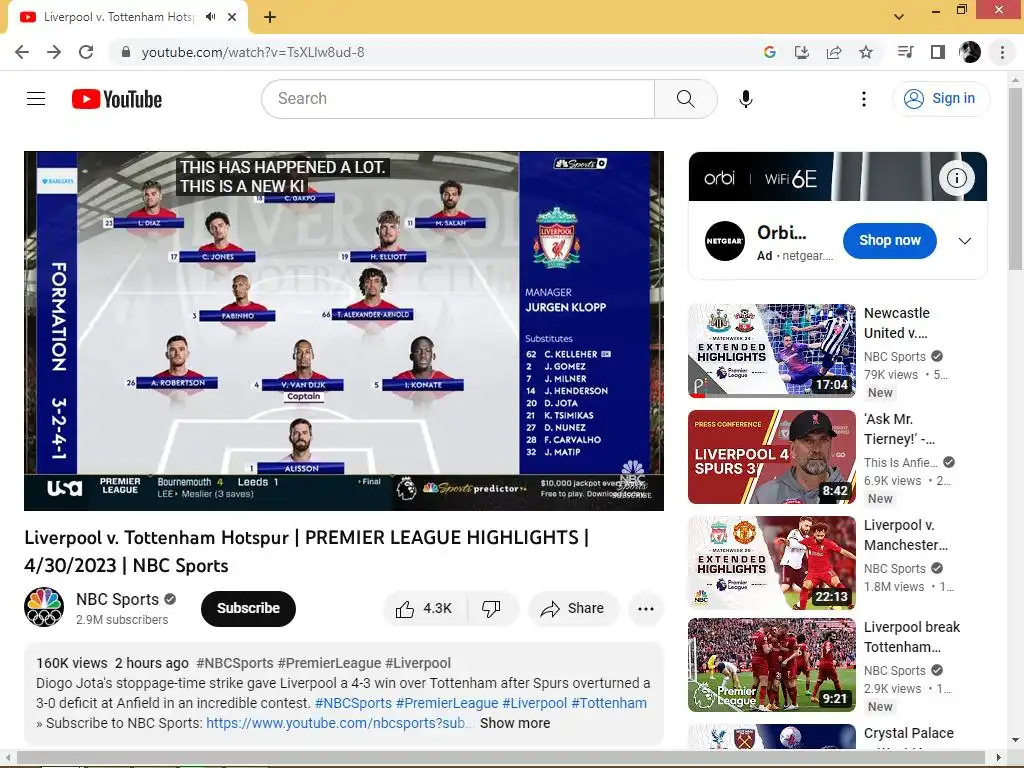Start voice search with microphone icon
This screenshot has height=768, width=1024.
coord(745,99)
